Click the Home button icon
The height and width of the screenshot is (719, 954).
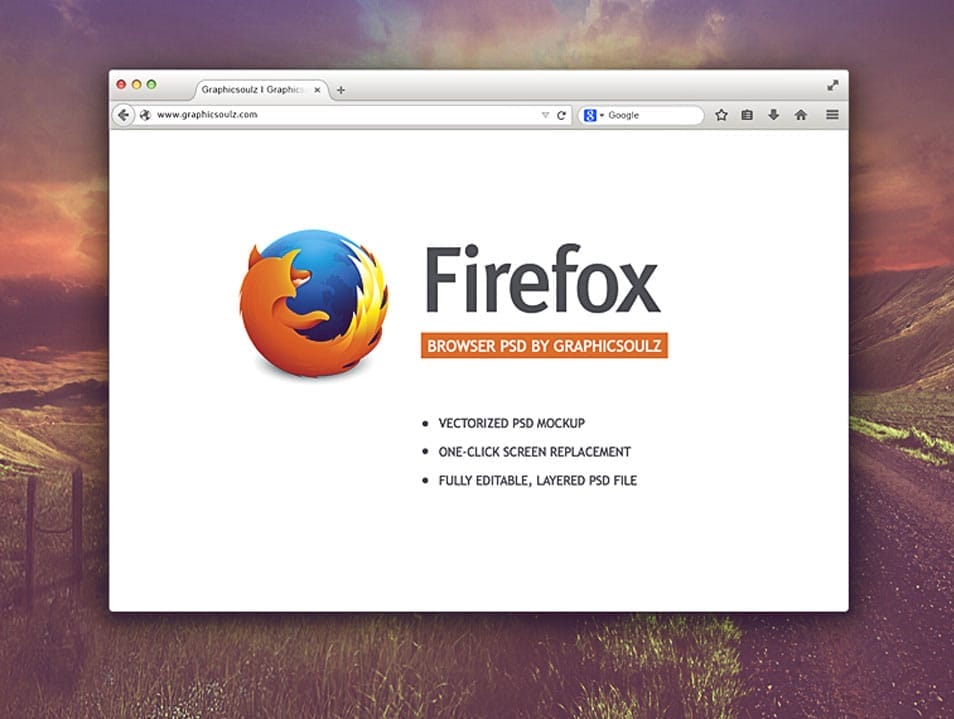799,114
